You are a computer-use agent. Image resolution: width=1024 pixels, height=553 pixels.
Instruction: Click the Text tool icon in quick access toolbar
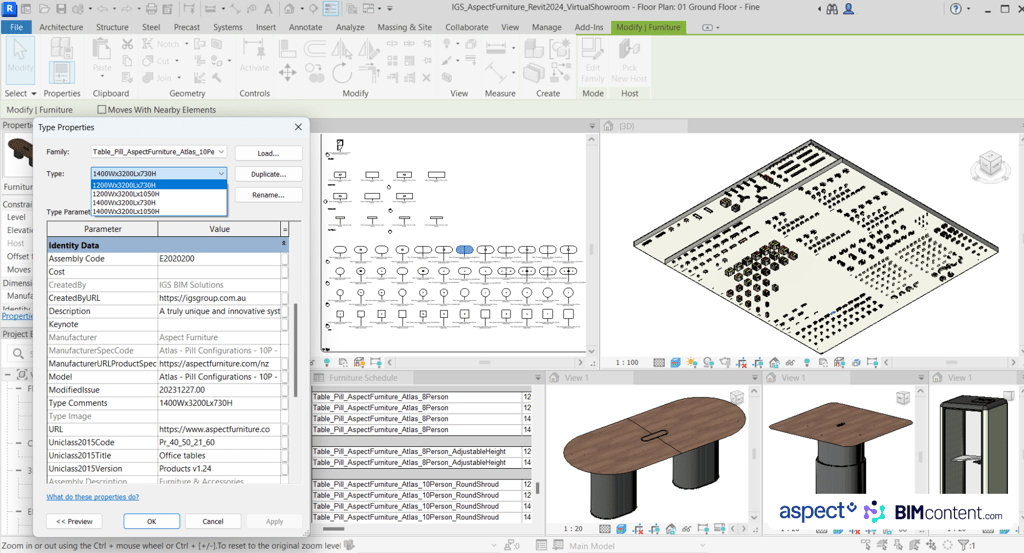coord(268,8)
